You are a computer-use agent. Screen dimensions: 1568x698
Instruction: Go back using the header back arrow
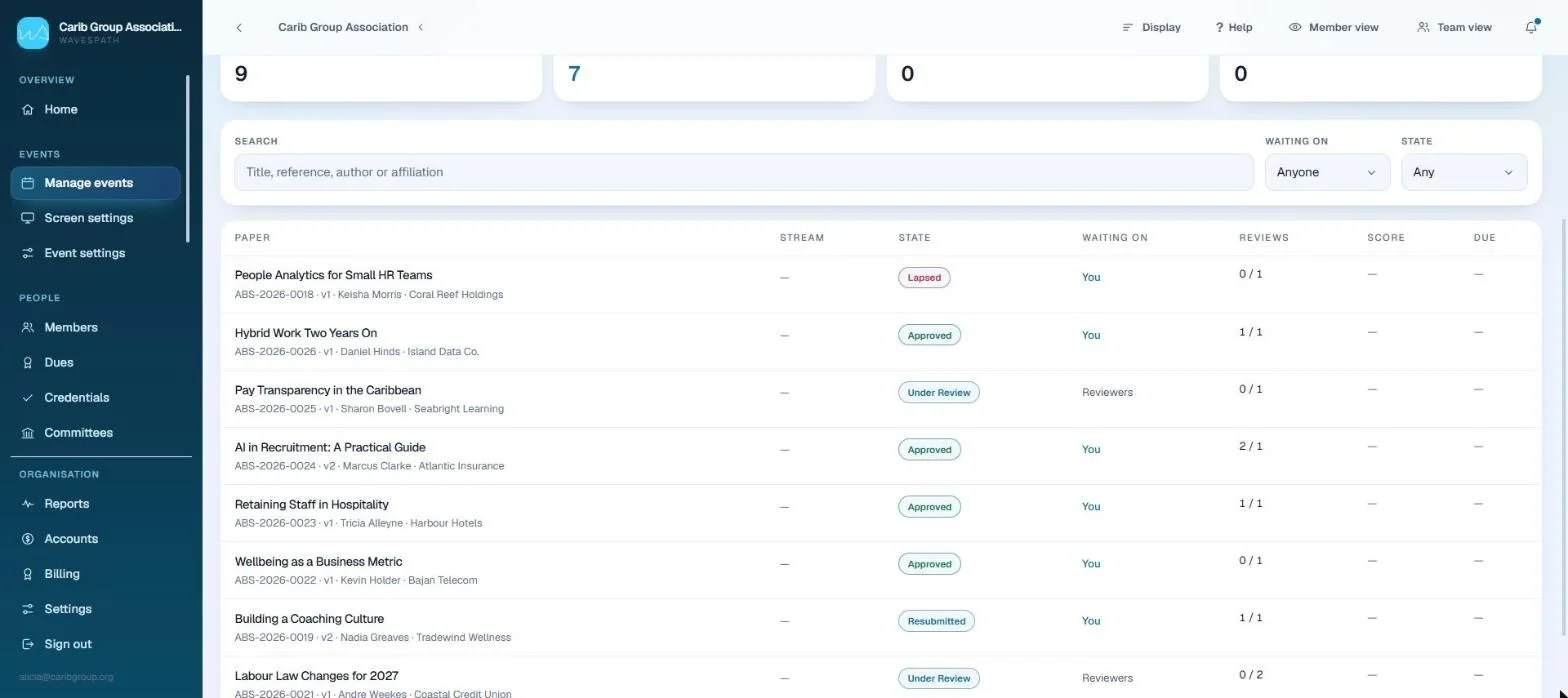(239, 27)
